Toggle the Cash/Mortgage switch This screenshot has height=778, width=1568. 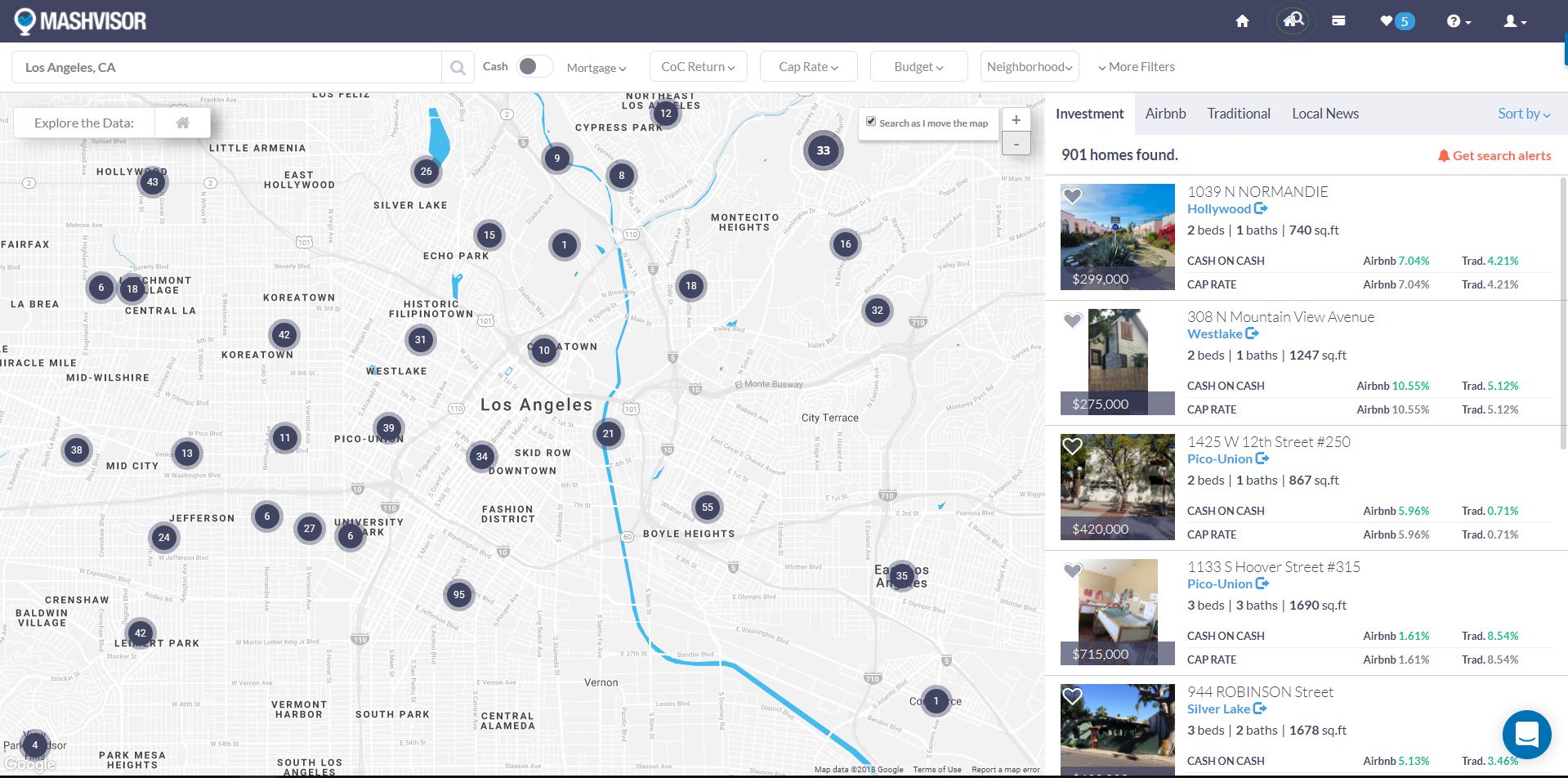pos(534,67)
